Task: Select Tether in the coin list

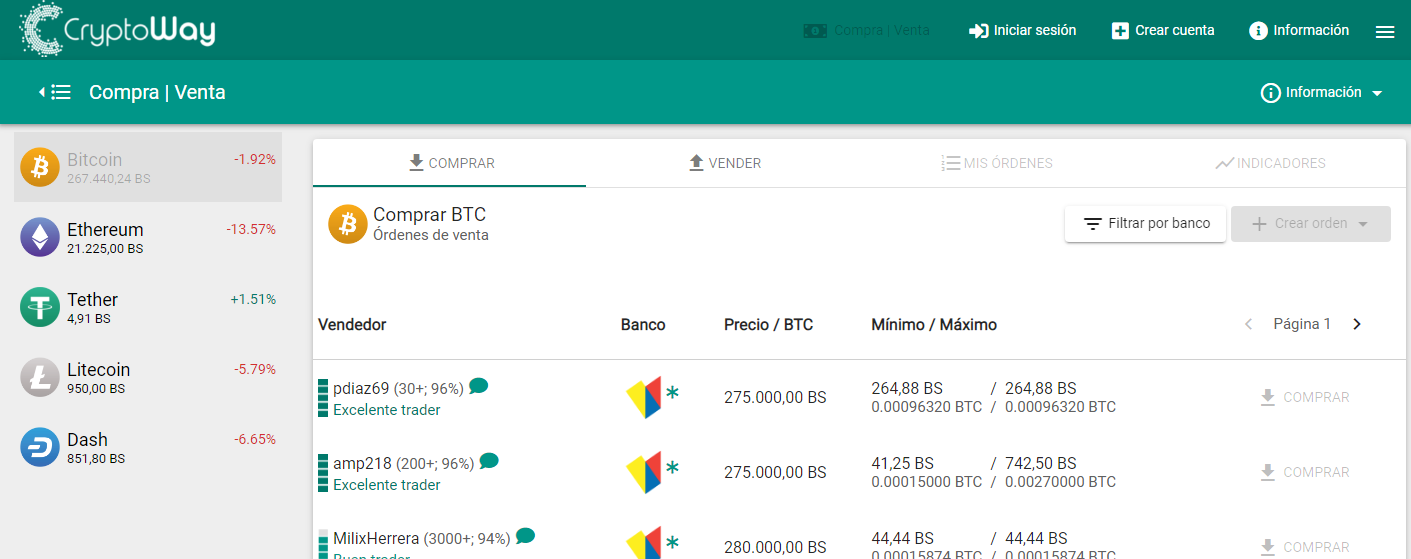Action: tap(148, 307)
